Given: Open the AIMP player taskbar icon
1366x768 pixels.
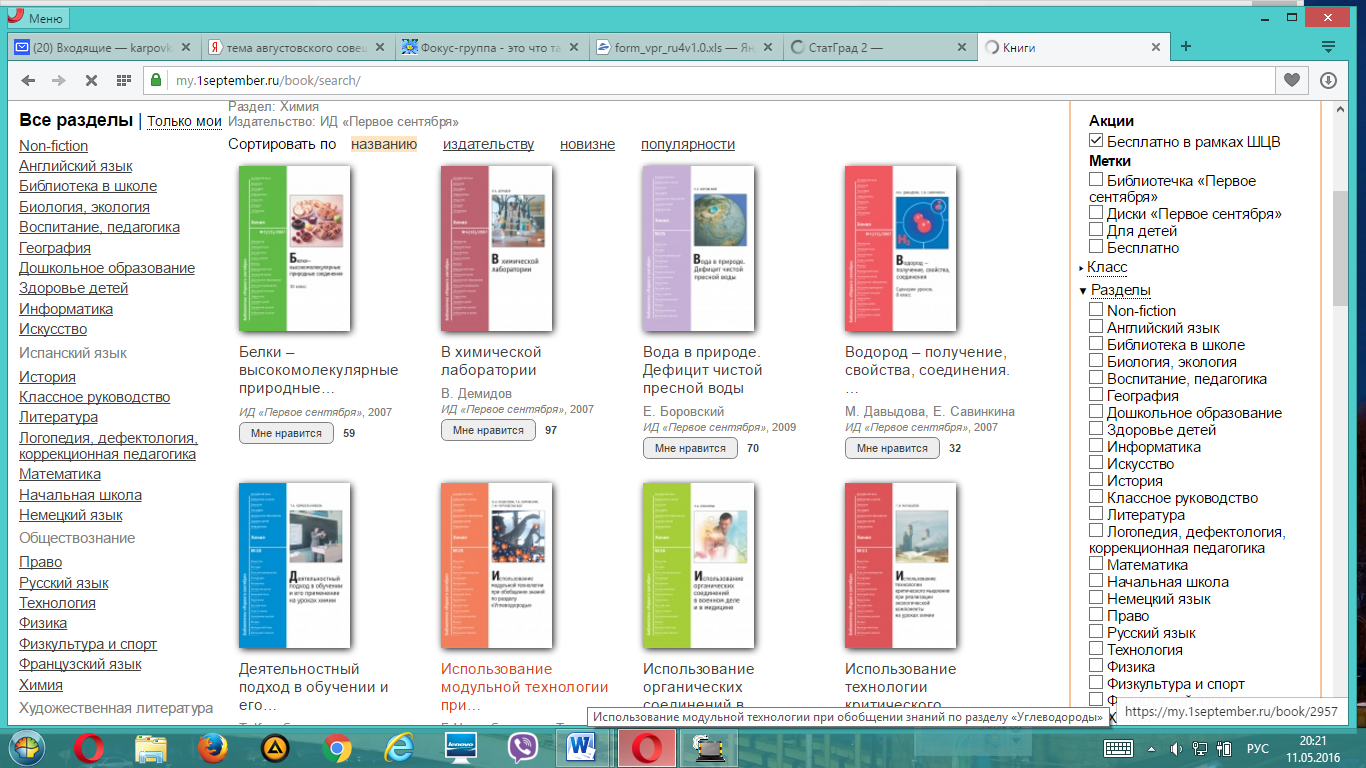Looking at the screenshot, I should pyautogui.click(x=274, y=747).
